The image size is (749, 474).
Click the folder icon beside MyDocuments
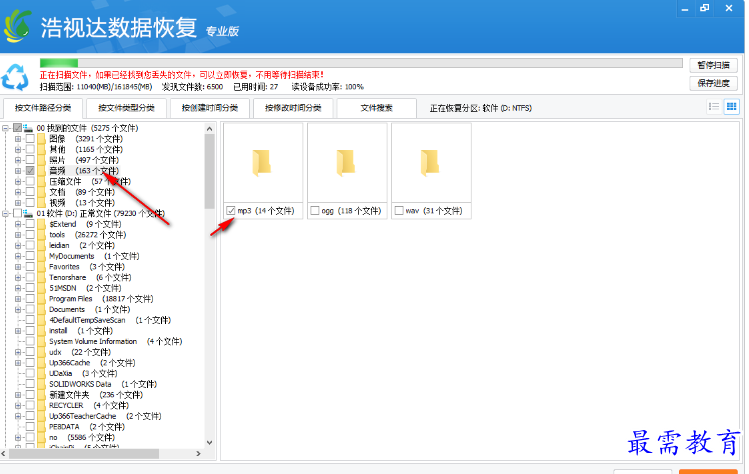[x=42, y=256]
